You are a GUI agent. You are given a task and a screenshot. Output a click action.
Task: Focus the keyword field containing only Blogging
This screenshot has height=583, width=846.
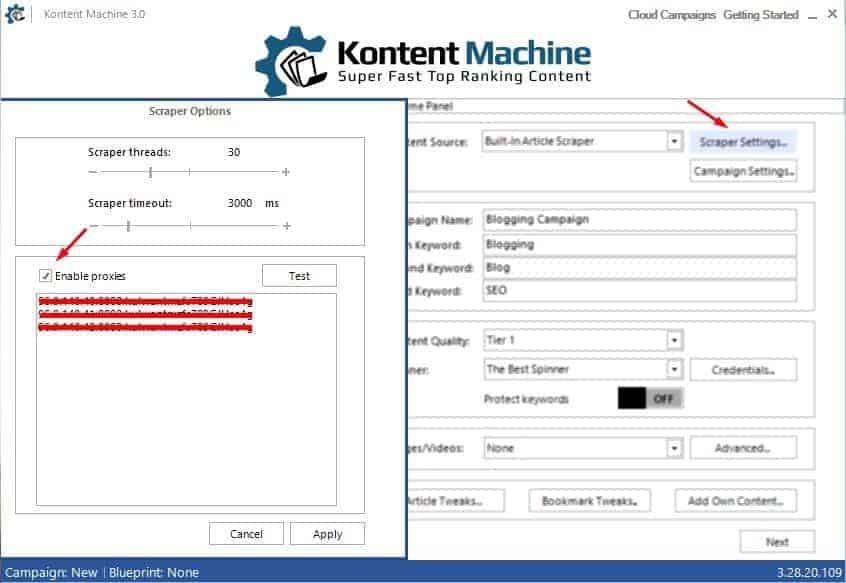(639, 244)
